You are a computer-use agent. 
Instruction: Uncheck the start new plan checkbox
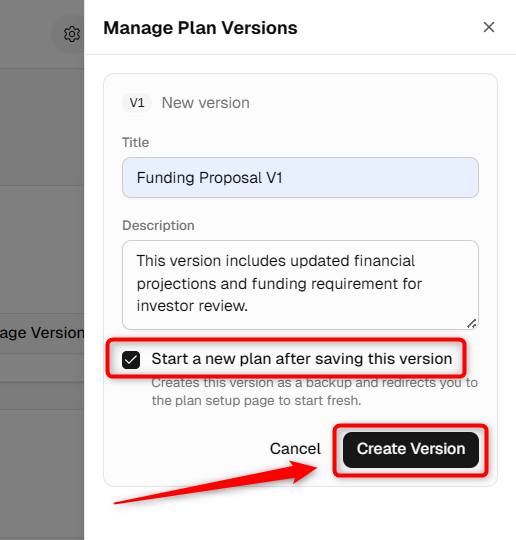point(131,360)
